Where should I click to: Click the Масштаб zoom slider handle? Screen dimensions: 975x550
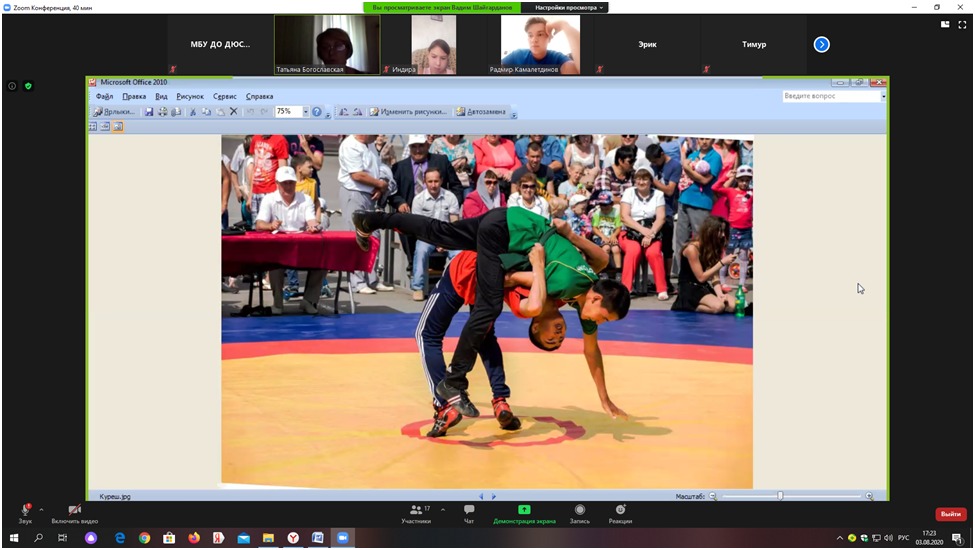pyautogui.click(x=780, y=496)
